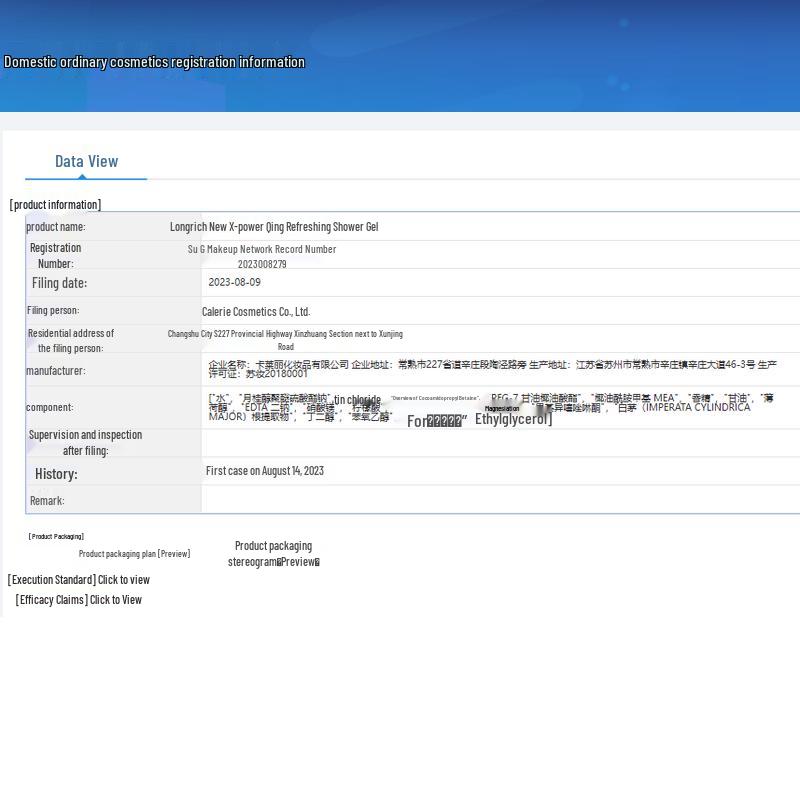Click the Remark: row label
This screenshot has height=800, width=800.
point(47,501)
